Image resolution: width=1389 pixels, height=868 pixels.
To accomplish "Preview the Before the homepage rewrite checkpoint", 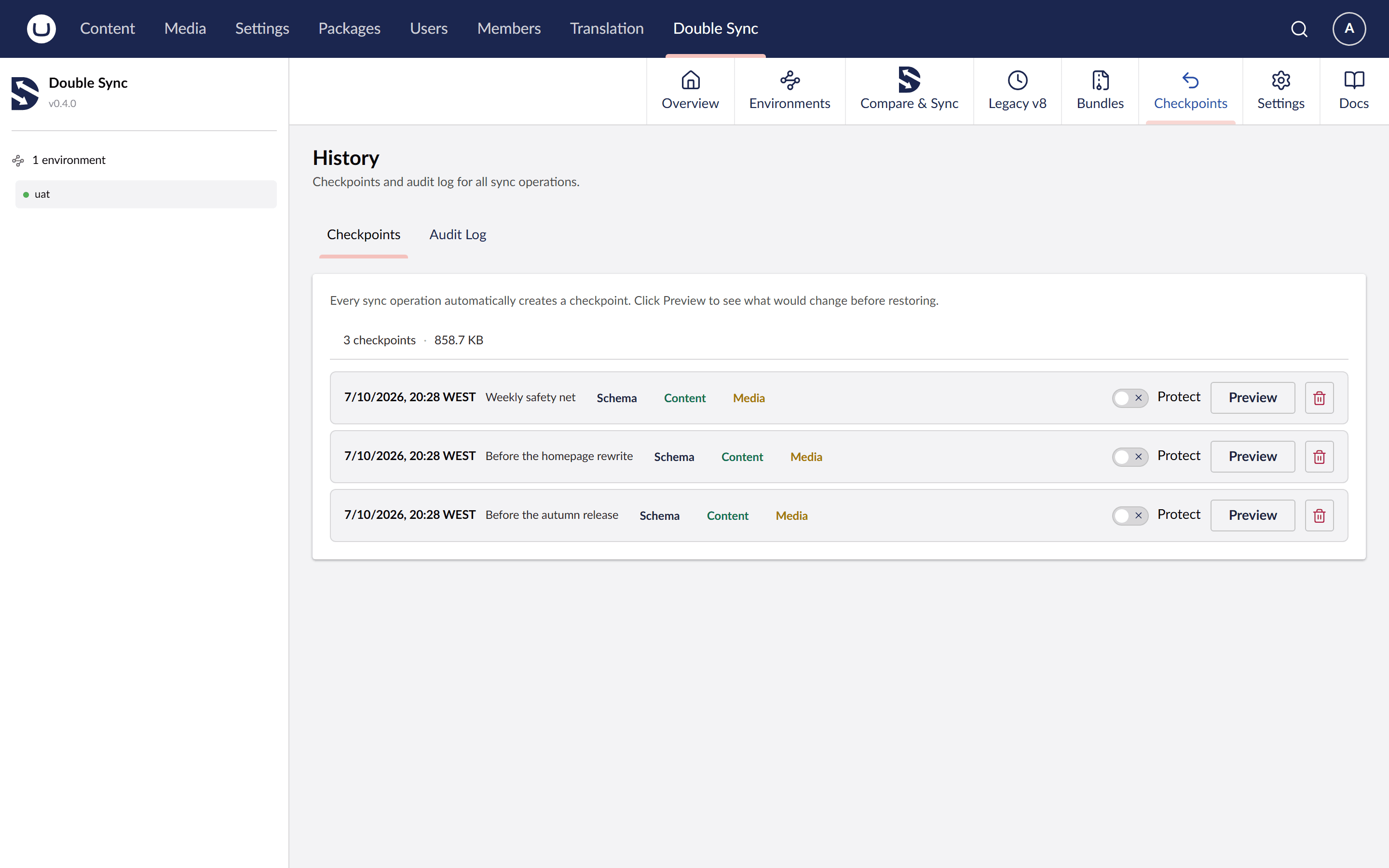I will (1253, 456).
